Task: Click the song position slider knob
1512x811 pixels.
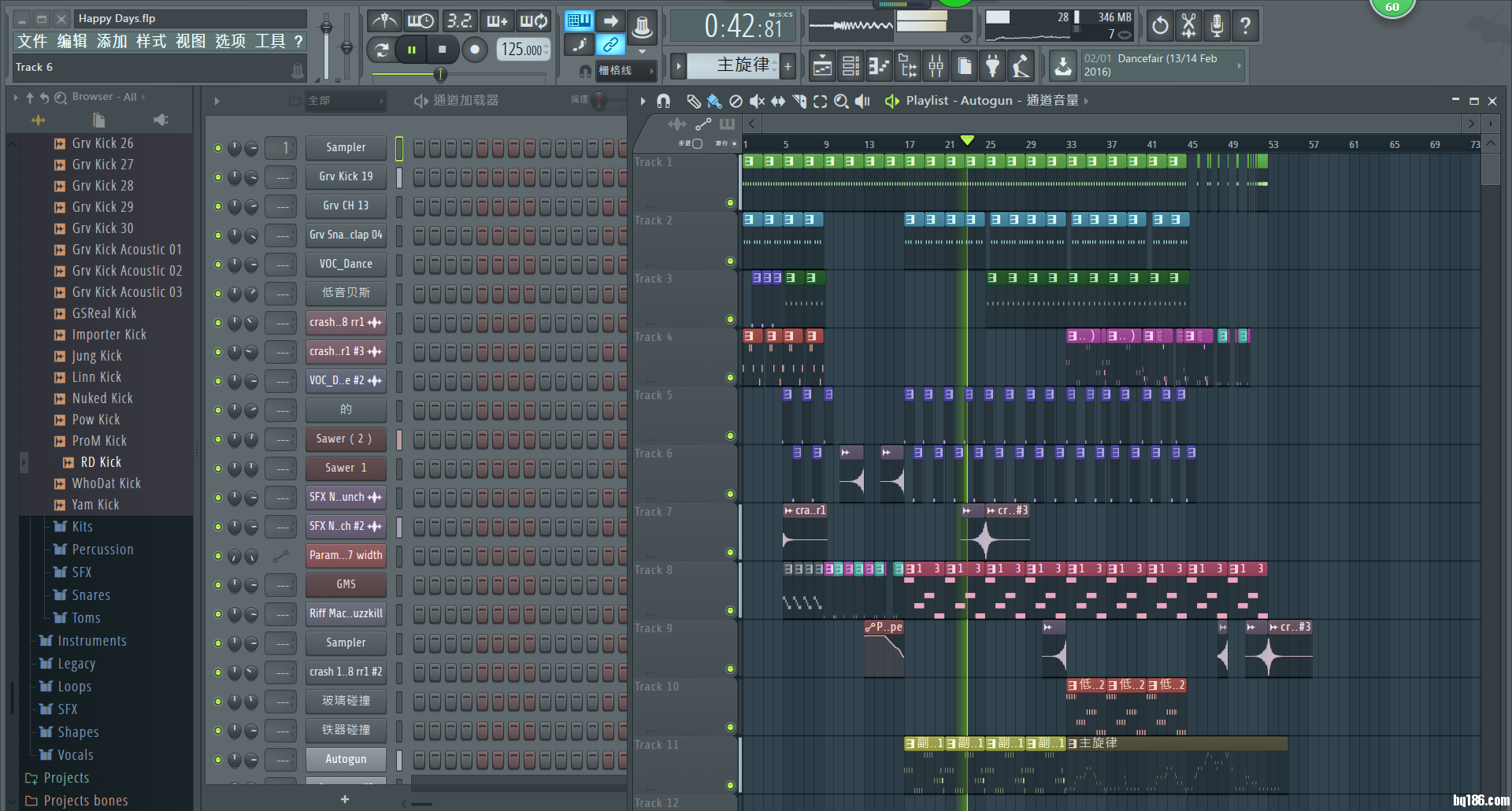Action: point(440,74)
